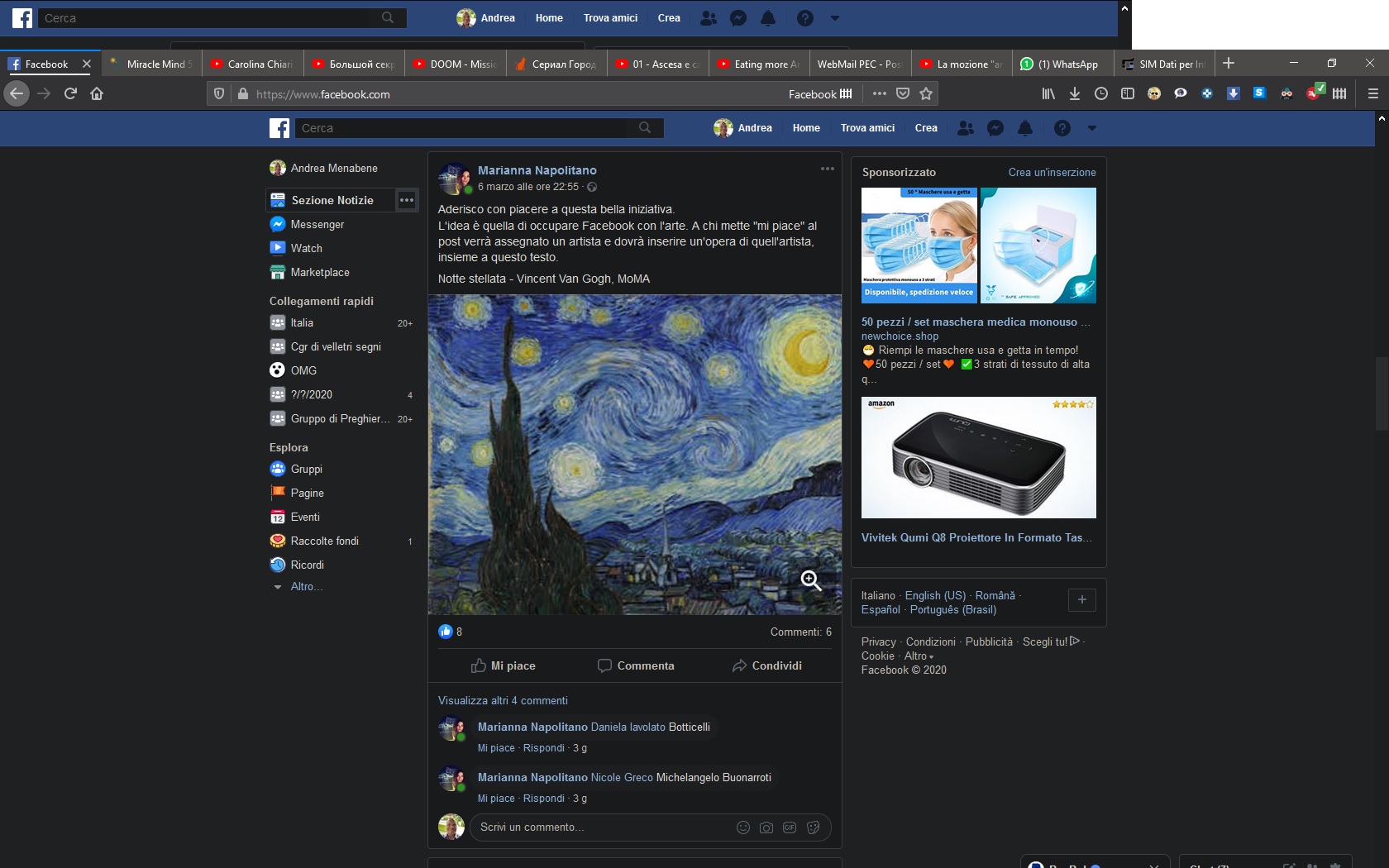The height and width of the screenshot is (868, 1389).
Task: Open the Privacy footer link
Action: pyautogui.click(x=878, y=641)
